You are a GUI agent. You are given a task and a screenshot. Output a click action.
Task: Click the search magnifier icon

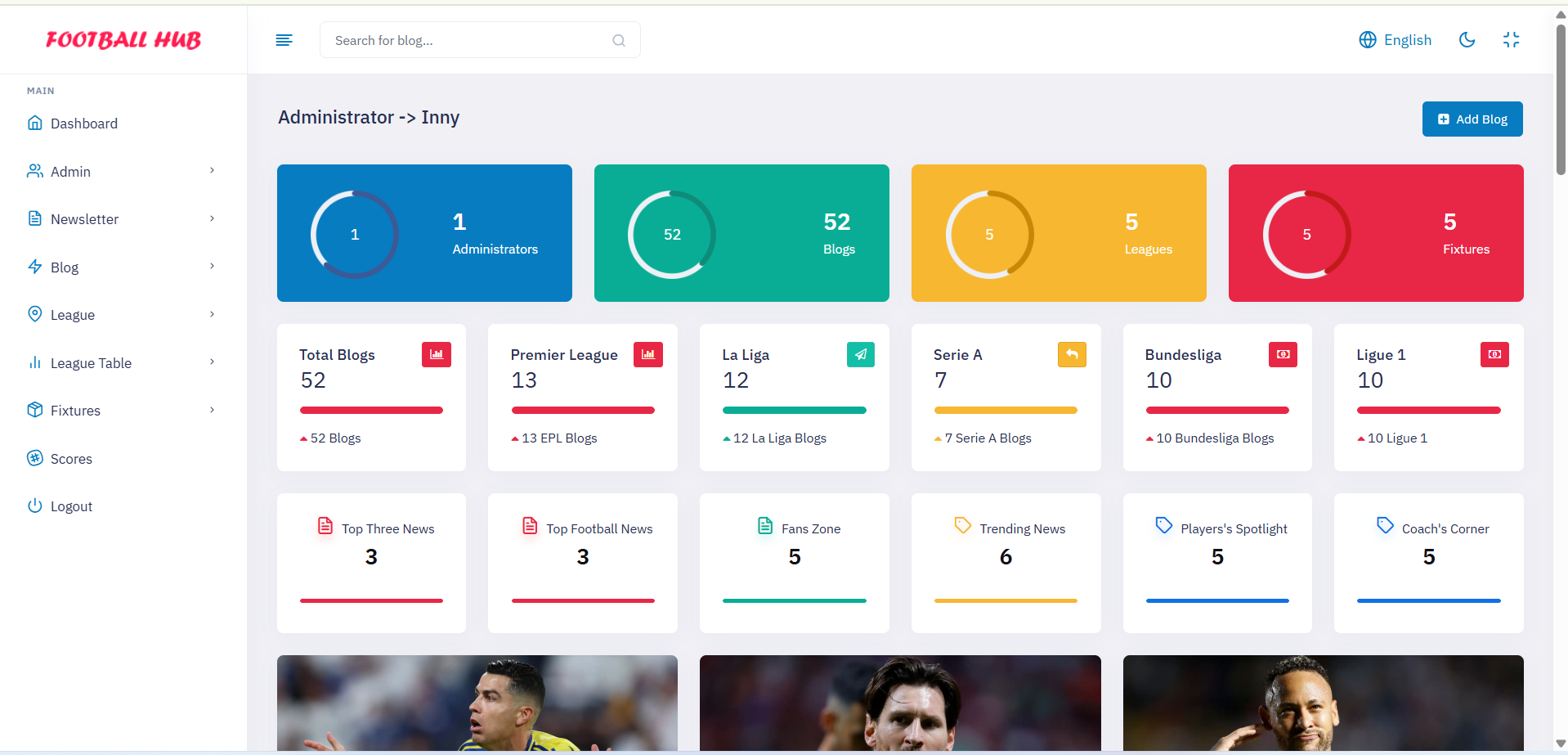(x=619, y=41)
